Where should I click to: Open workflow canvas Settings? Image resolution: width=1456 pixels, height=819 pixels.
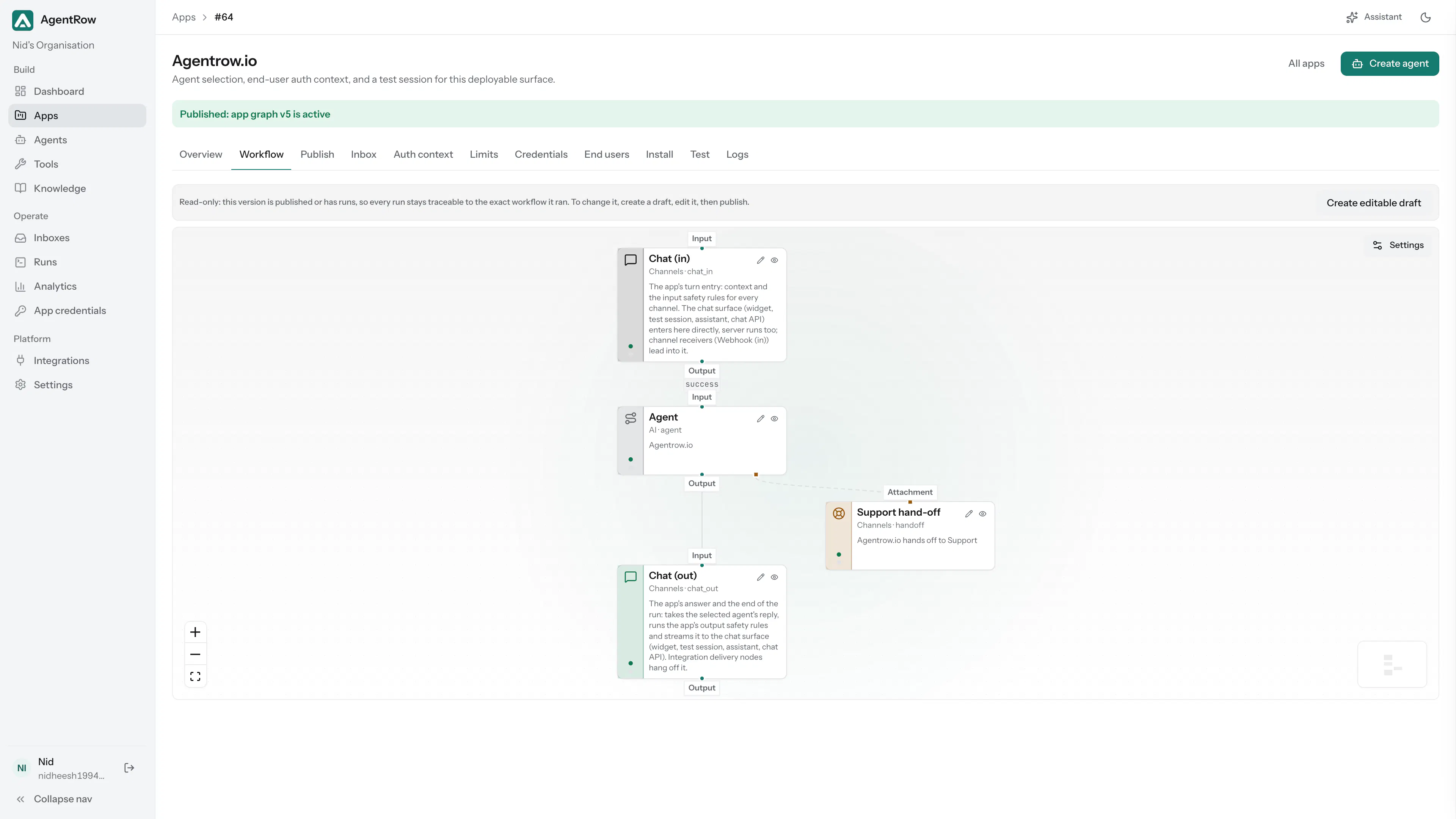(1398, 245)
